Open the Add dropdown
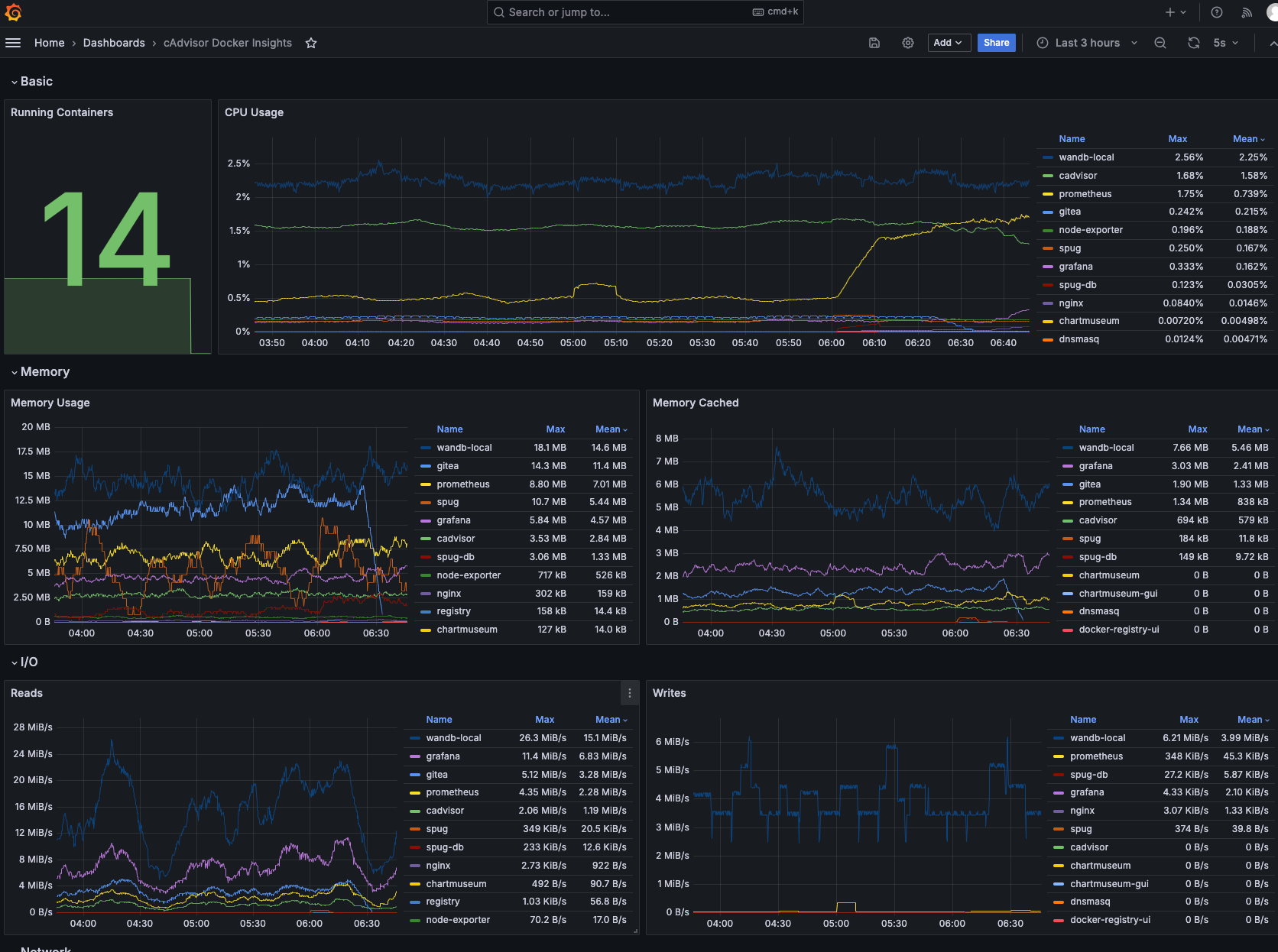Image resolution: width=1278 pixels, height=952 pixels. tap(948, 43)
